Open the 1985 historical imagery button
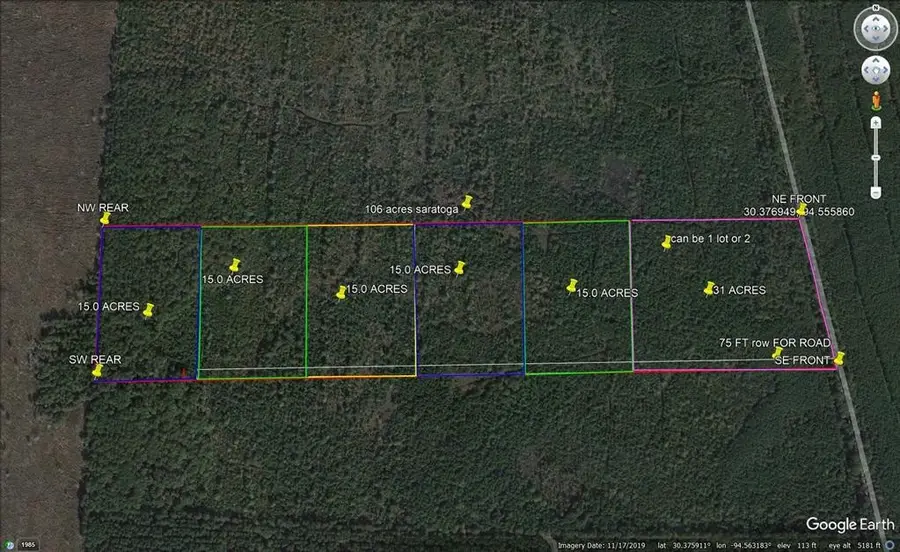 point(28,545)
